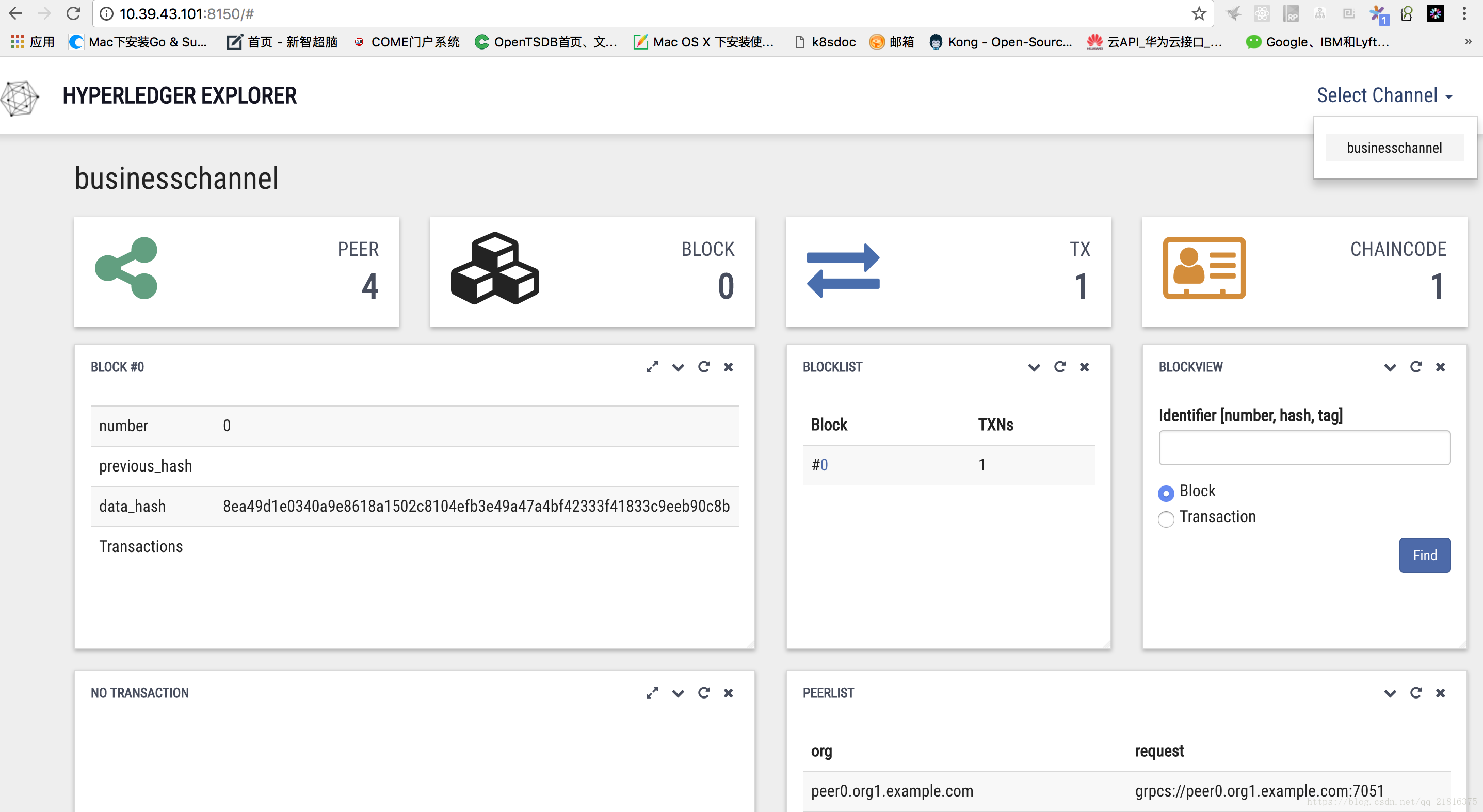Open the COME门户系统 bookmark
This screenshot has height=812, width=1483.
(407, 41)
